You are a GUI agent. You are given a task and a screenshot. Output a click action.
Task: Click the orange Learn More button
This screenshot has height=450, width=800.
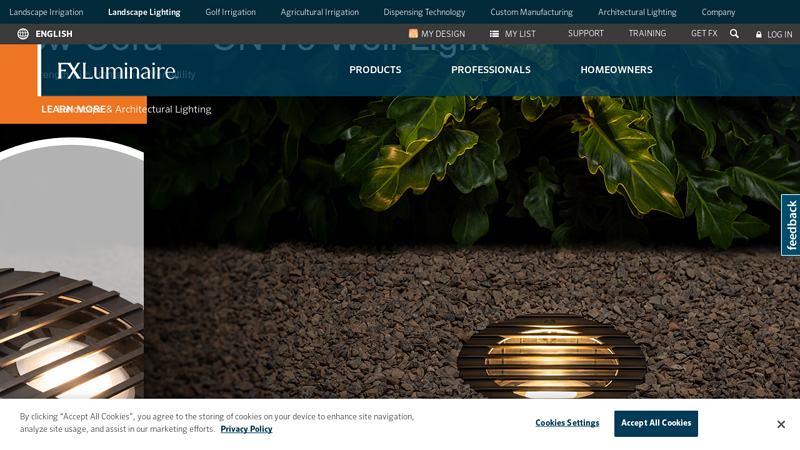73,109
